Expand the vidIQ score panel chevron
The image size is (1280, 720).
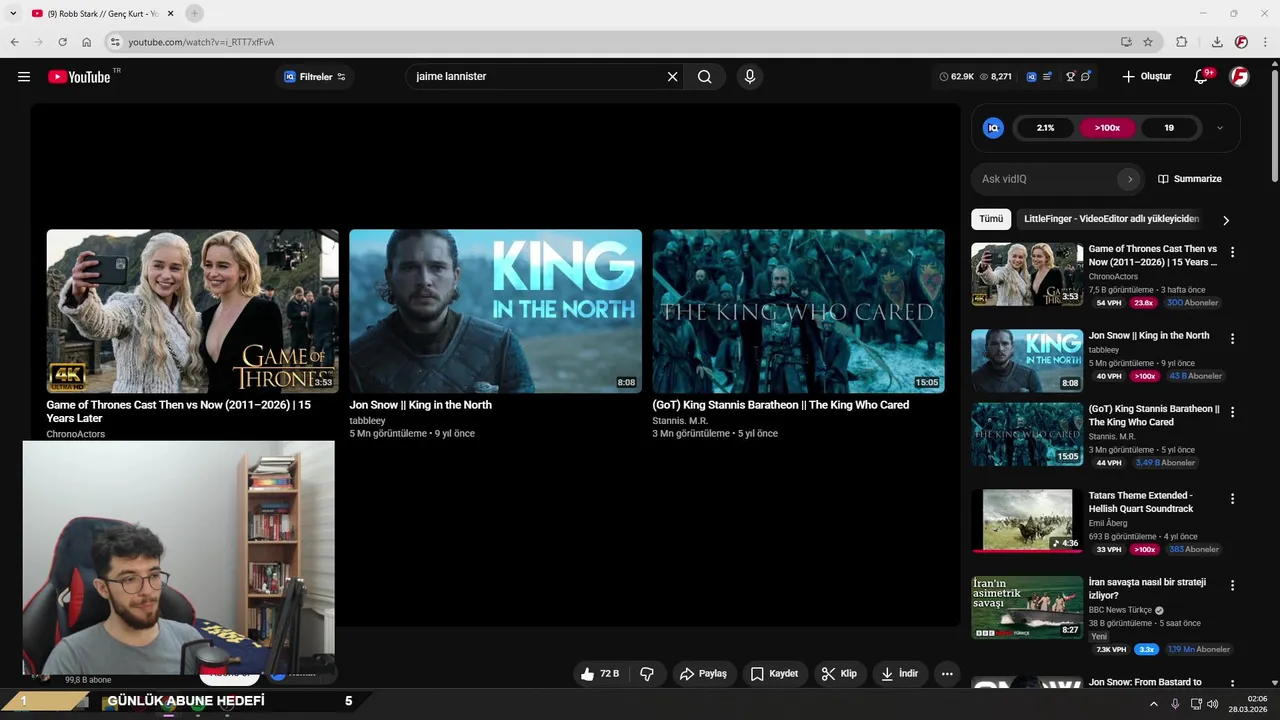pos(1220,128)
